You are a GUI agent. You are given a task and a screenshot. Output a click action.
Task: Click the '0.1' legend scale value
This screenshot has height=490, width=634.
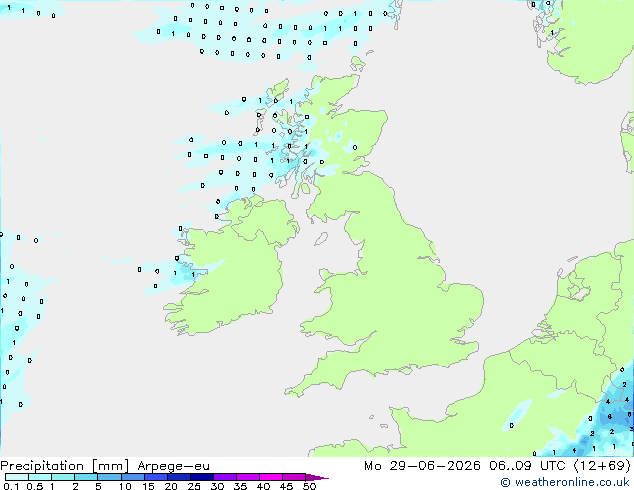coord(11,486)
